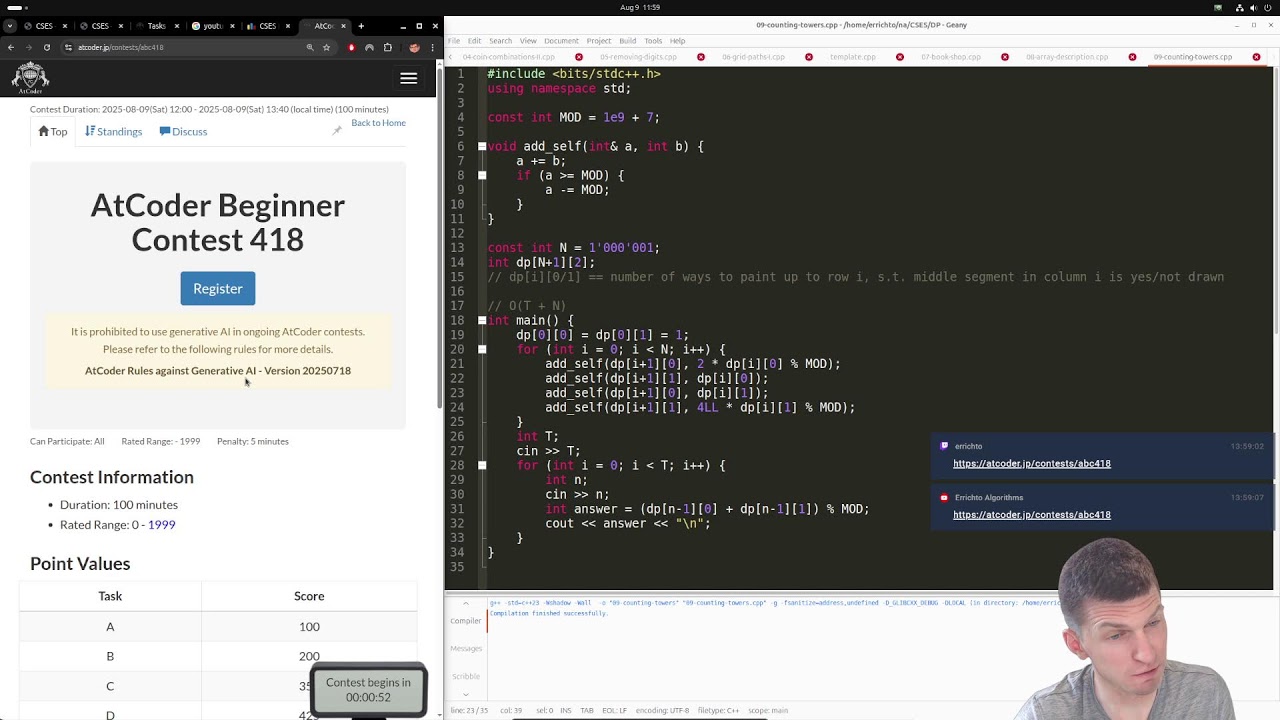The height and width of the screenshot is (720, 1280).
Task: Select the Top tab on AtCoder
Action: pyautogui.click(x=53, y=131)
